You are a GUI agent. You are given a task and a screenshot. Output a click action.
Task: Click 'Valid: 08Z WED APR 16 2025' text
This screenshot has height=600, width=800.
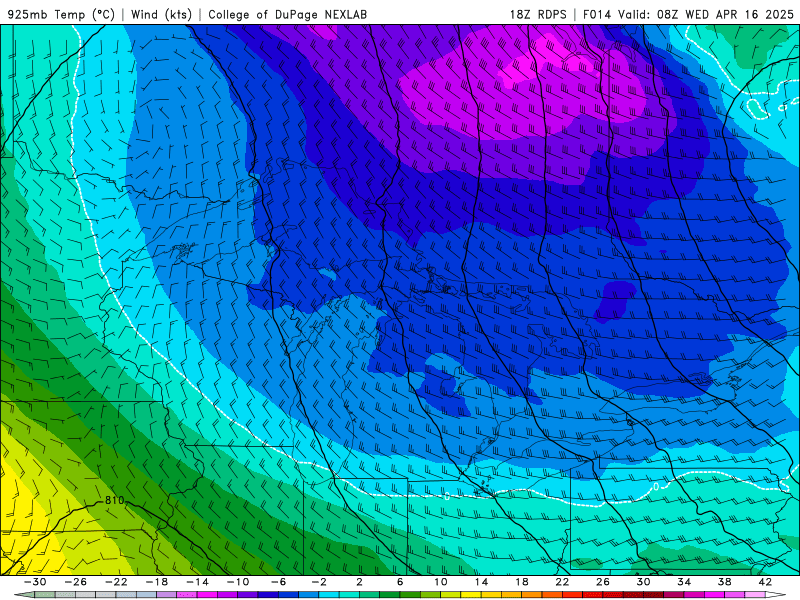click(706, 14)
